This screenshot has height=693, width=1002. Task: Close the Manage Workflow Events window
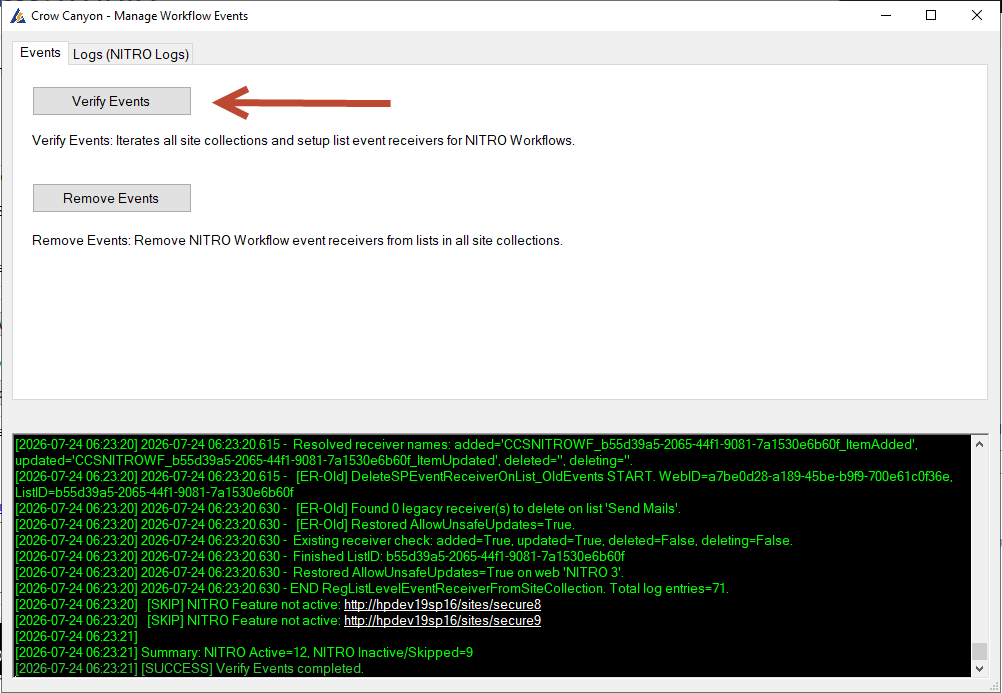pyautogui.click(x=976, y=15)
